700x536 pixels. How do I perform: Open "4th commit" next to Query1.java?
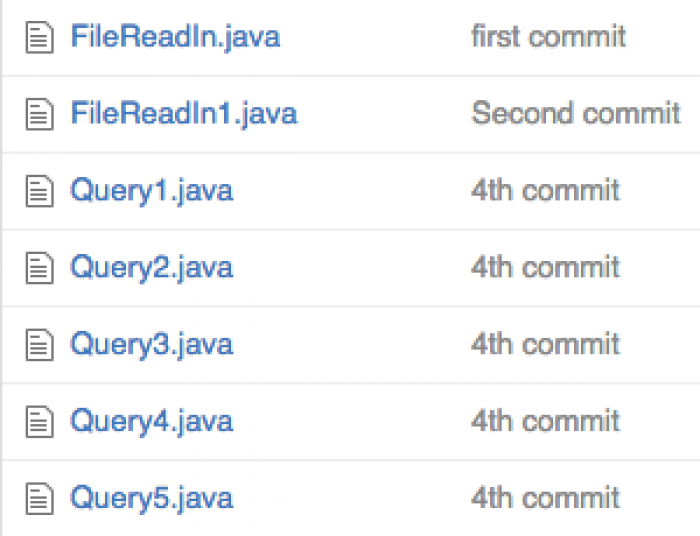coord(546,191)
